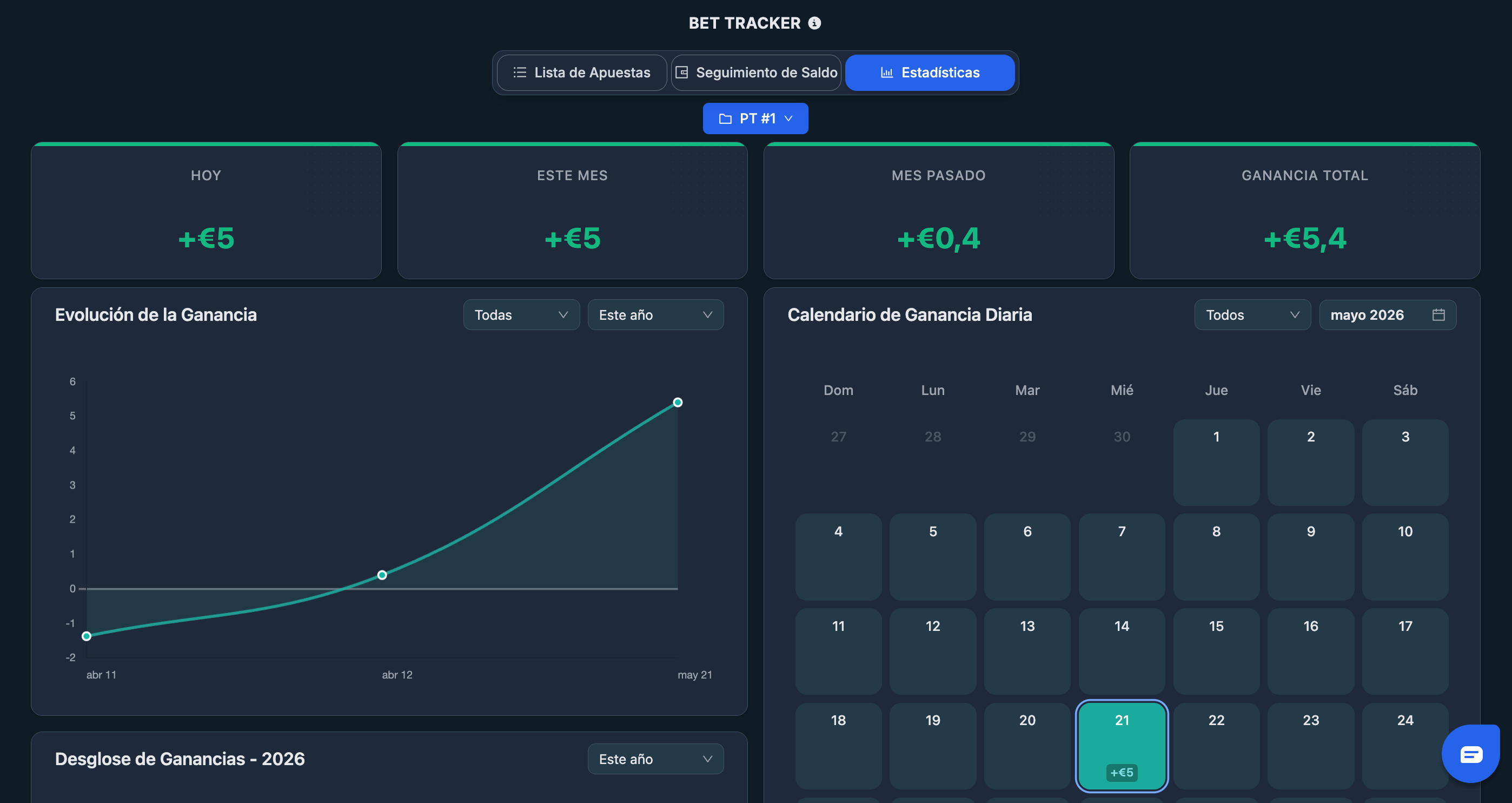
Task: Select day 12 in the calendar
Action: [933, 651]
